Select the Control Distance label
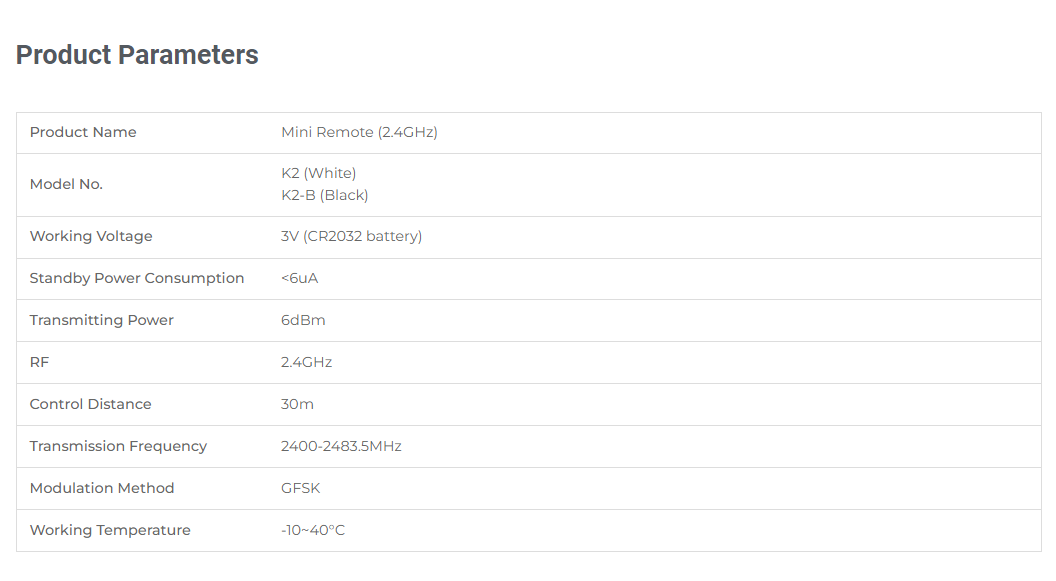 [x=90, y=404]
